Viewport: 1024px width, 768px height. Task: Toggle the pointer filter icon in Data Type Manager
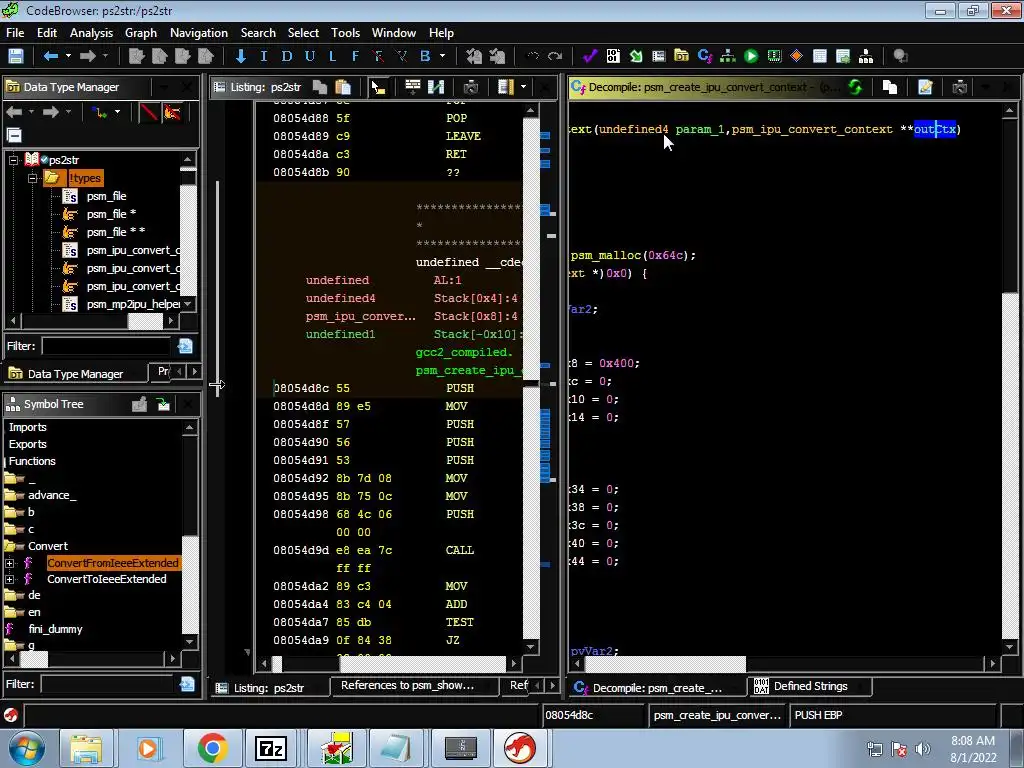172,112
